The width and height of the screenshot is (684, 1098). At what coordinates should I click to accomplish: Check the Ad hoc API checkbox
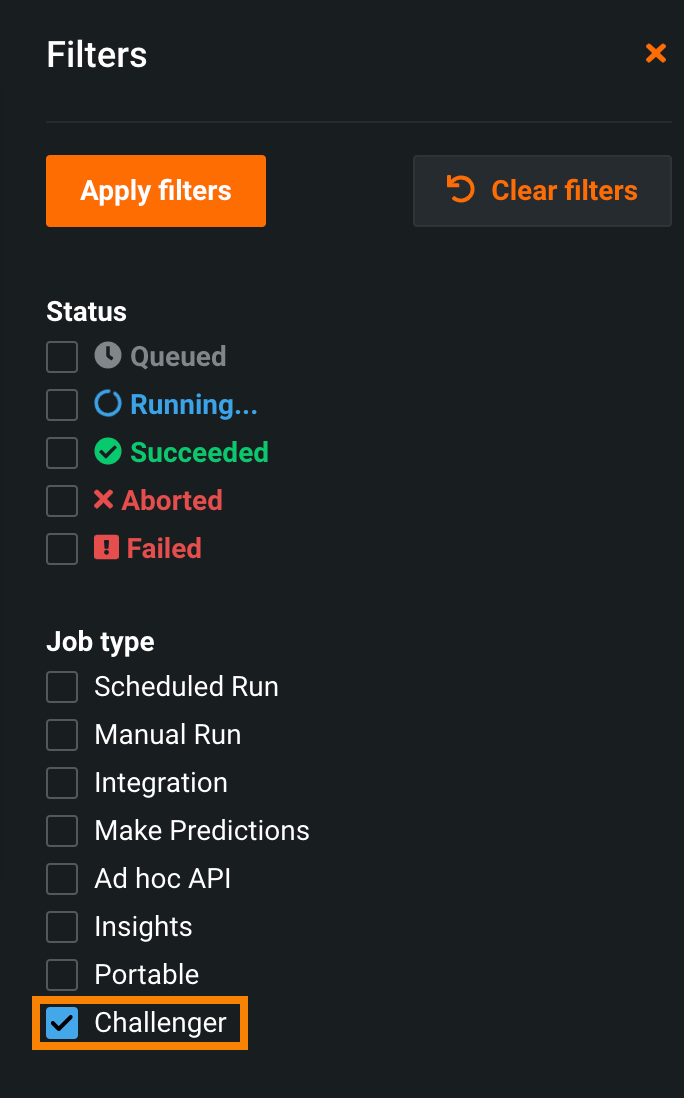coord(62,879)
